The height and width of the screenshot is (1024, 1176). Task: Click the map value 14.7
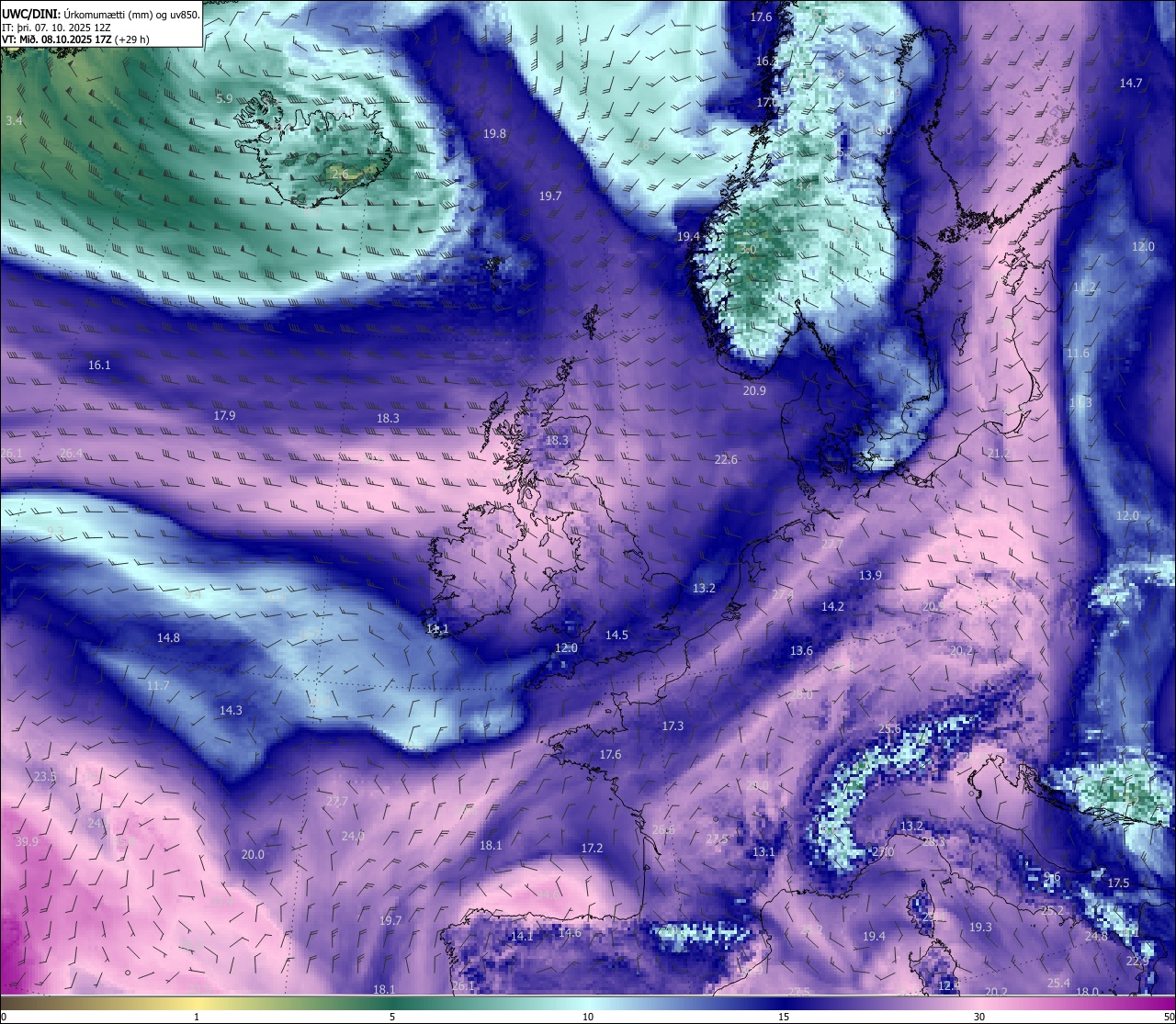[1131, 84]
